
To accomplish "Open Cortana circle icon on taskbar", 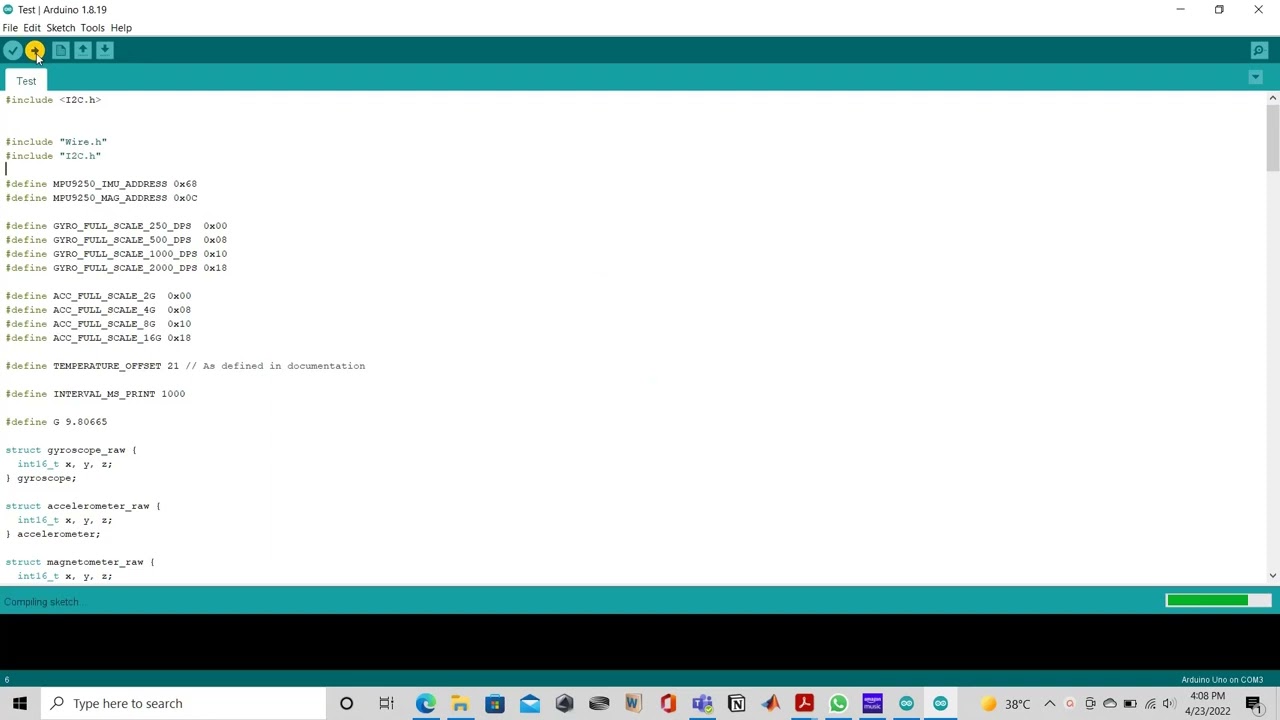I will coord(346,703).
